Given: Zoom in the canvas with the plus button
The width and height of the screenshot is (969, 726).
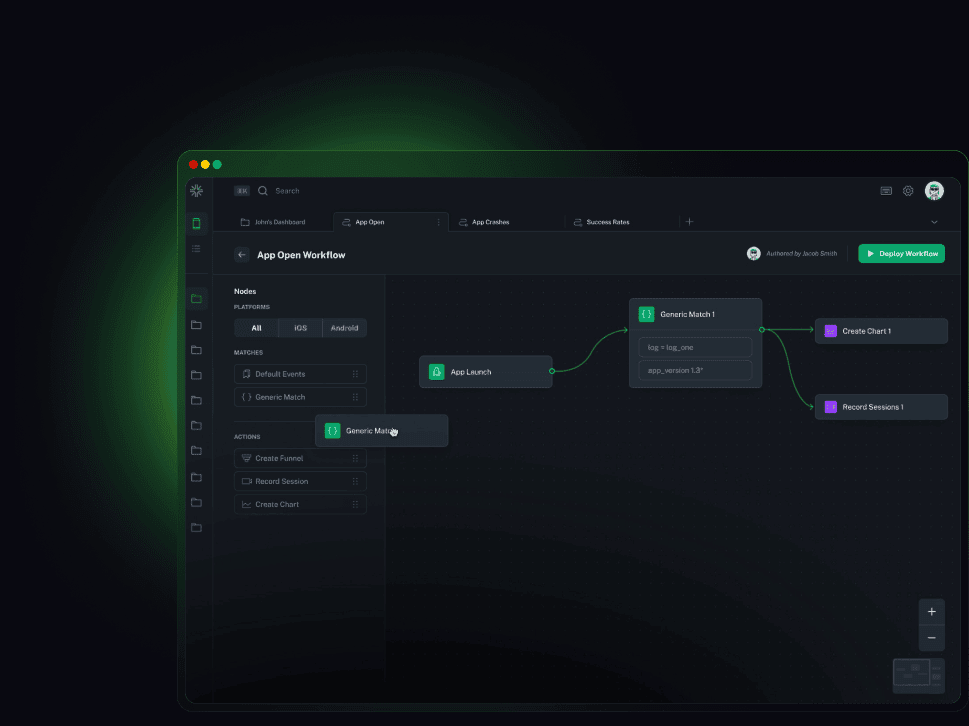Looking at the screenshot, I should pos(931,612).
